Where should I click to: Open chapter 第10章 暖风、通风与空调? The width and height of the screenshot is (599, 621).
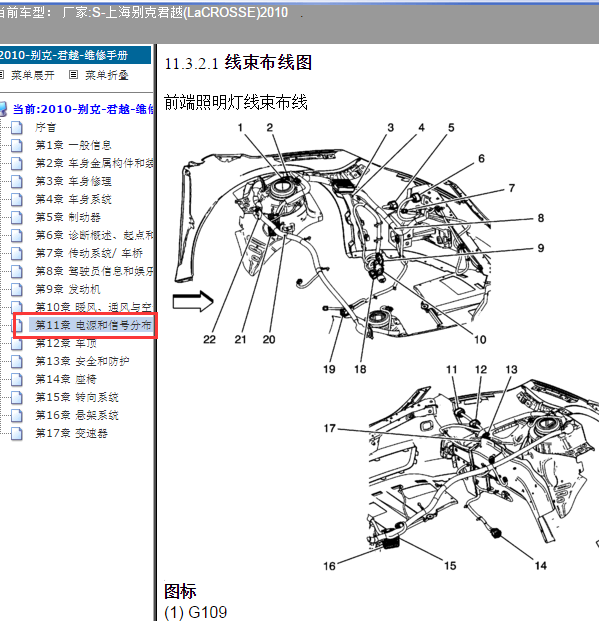pyautogui.click(x=94, y=307)
